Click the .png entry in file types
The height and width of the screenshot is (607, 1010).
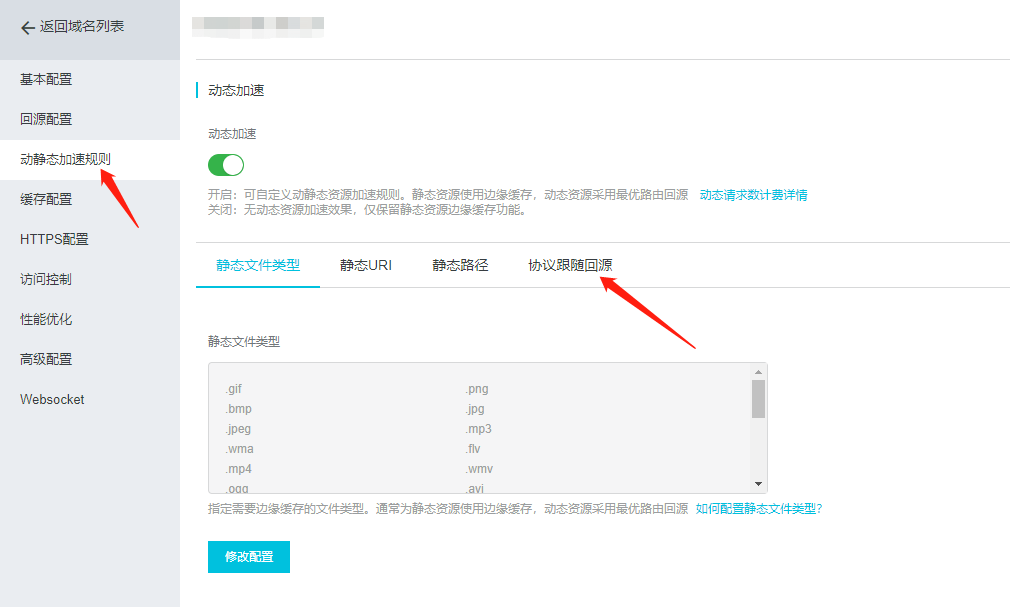pos(477,389)
